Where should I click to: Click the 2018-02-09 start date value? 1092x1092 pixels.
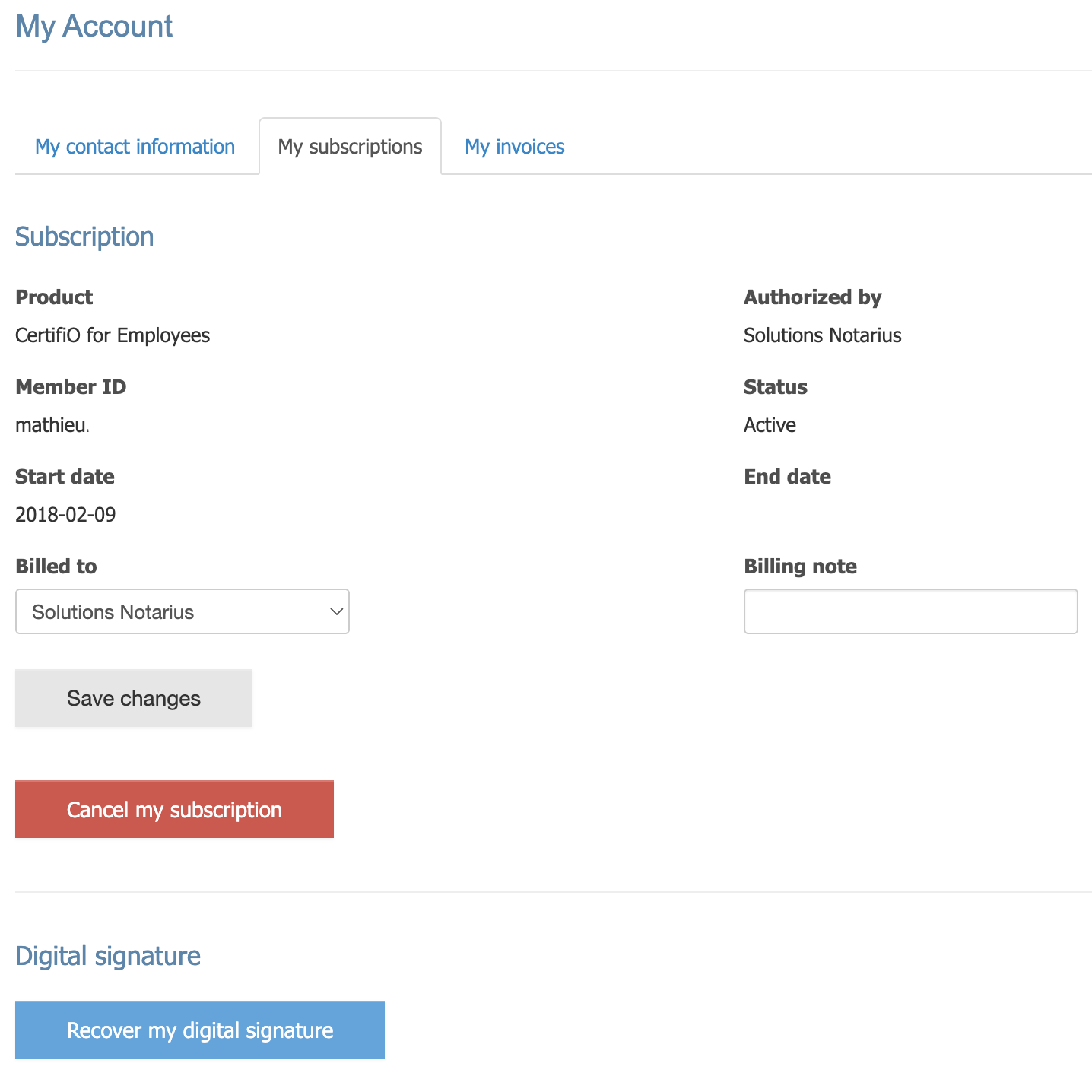pyautogui.click(x=65, y=515)
